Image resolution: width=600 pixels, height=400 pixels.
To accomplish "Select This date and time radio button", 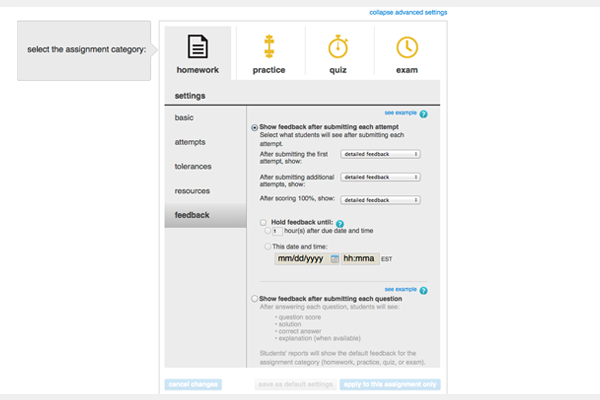I will point(268,245).
